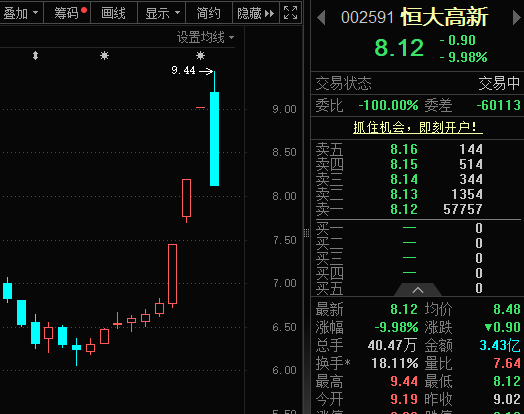Screen dimensions: 524x414
Task: Select the 画线 drawing tool
Action: 113,13
